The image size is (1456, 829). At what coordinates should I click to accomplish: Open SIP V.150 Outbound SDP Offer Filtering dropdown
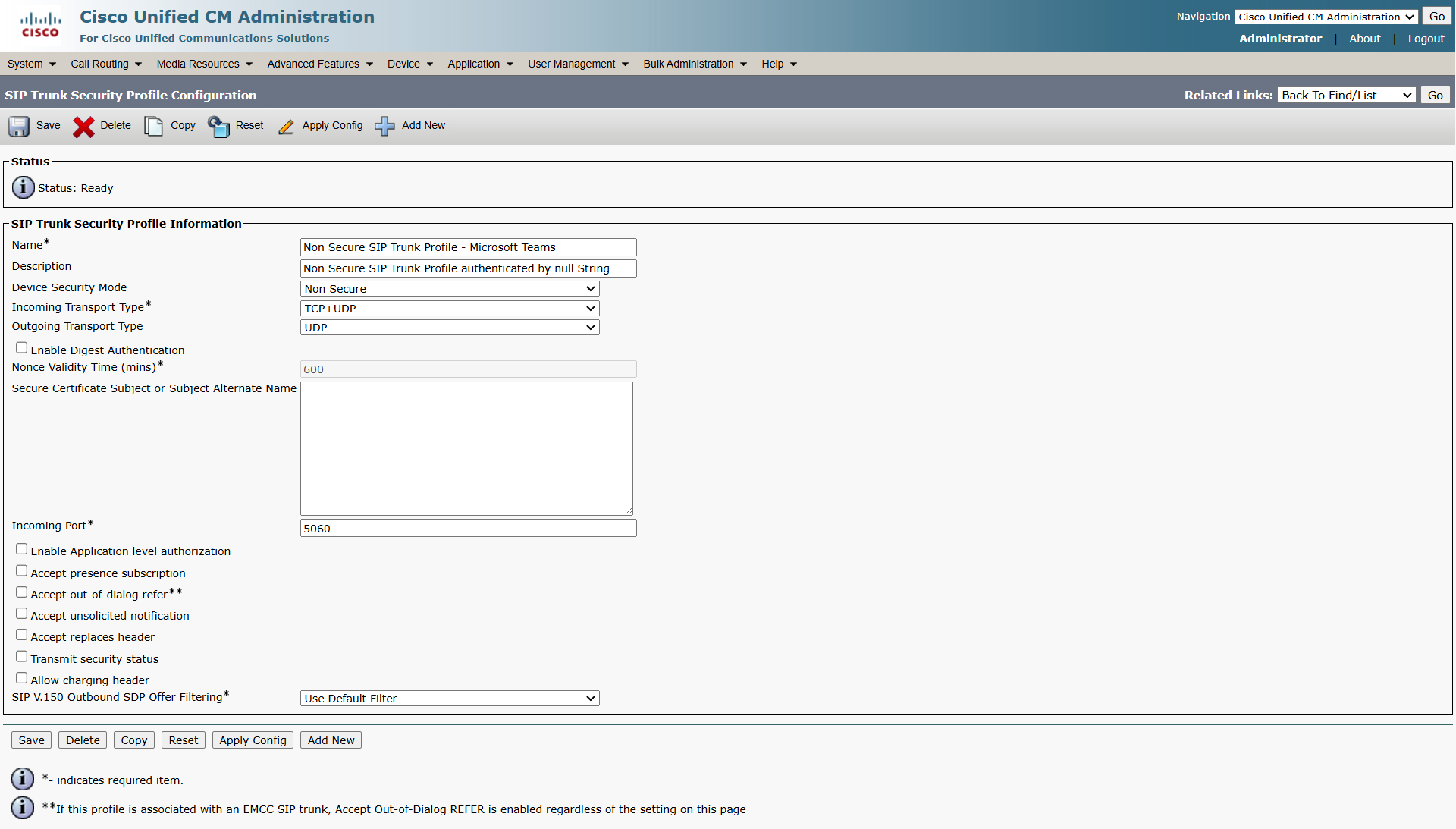[x=450, y=699]
